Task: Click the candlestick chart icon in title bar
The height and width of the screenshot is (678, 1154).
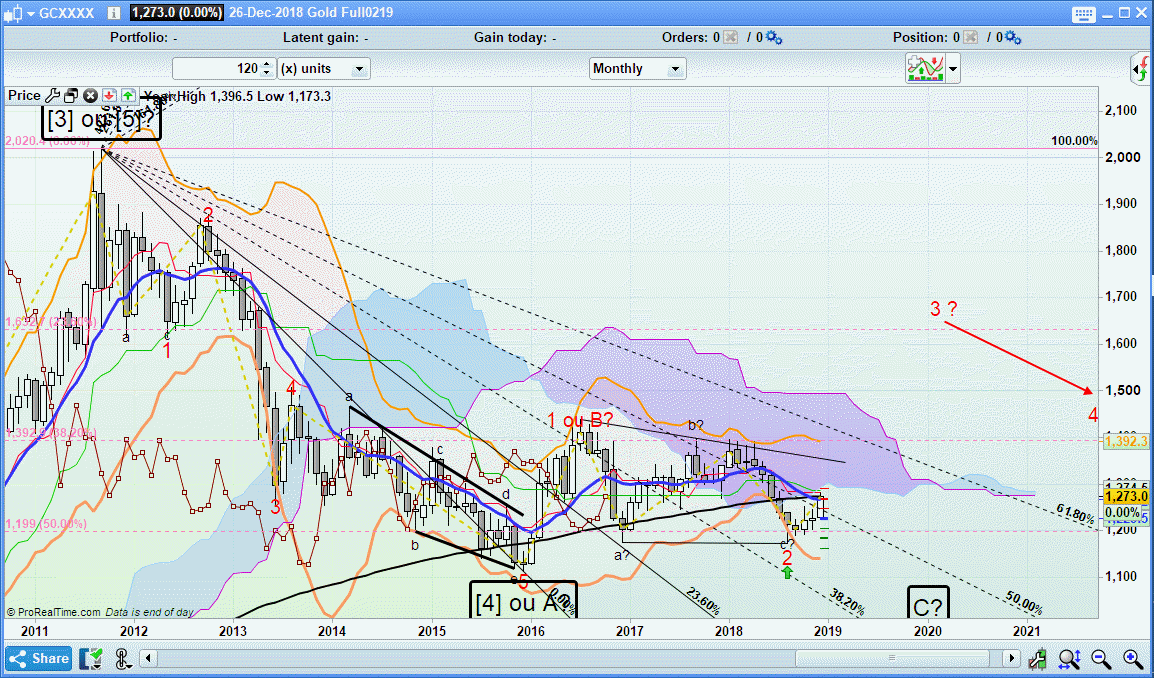Action: click(13, 13)
